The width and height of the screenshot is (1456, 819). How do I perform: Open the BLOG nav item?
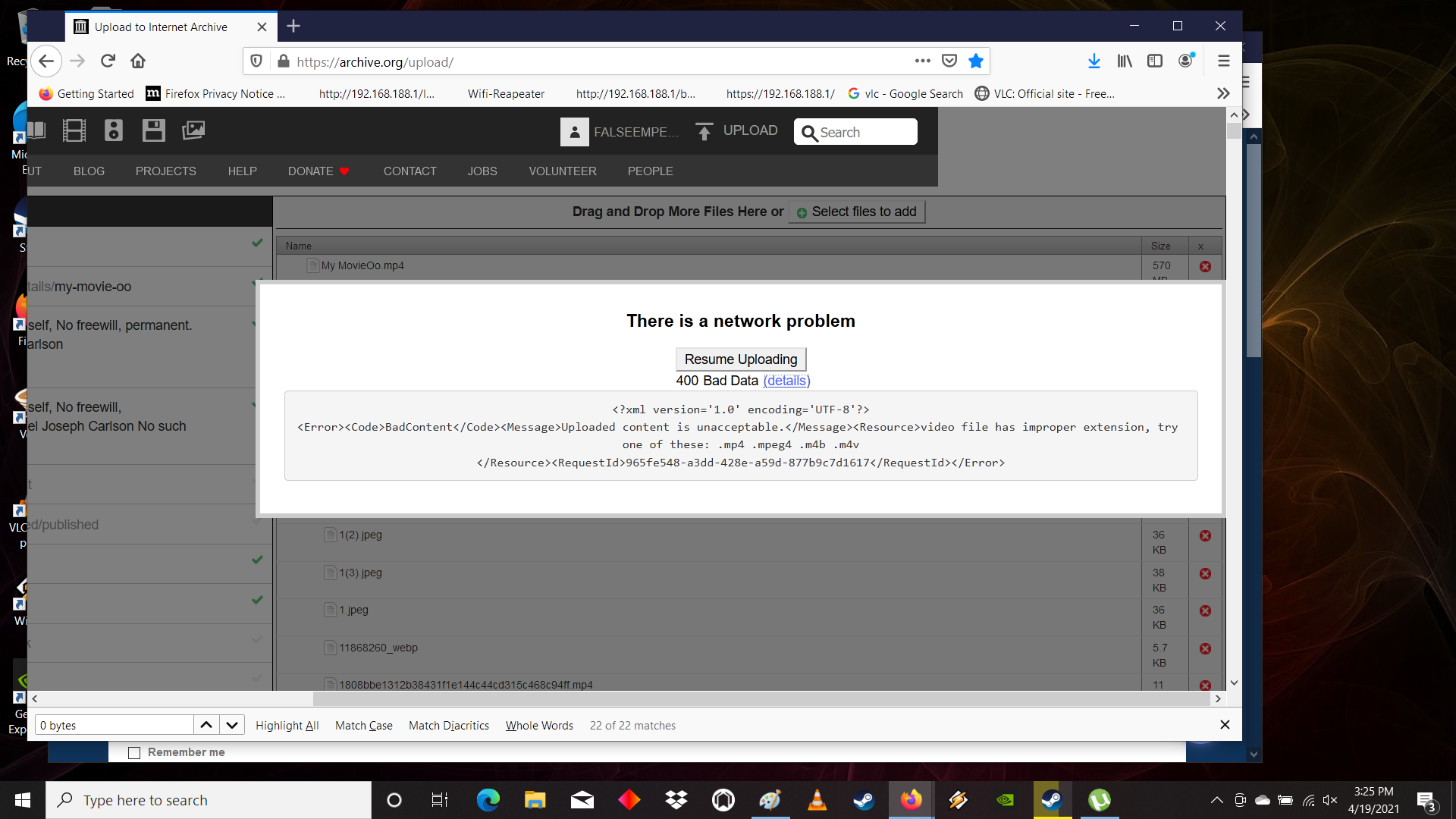pos(89,171)
